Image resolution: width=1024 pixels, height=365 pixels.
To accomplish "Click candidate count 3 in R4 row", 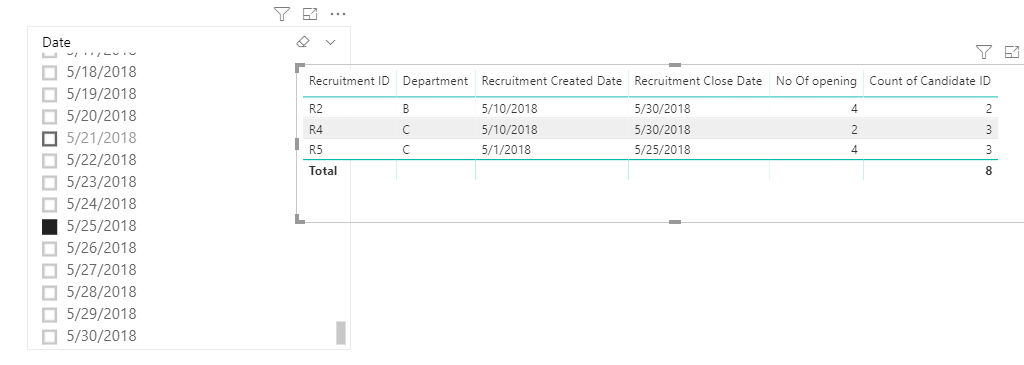I will tap(989, 129).
